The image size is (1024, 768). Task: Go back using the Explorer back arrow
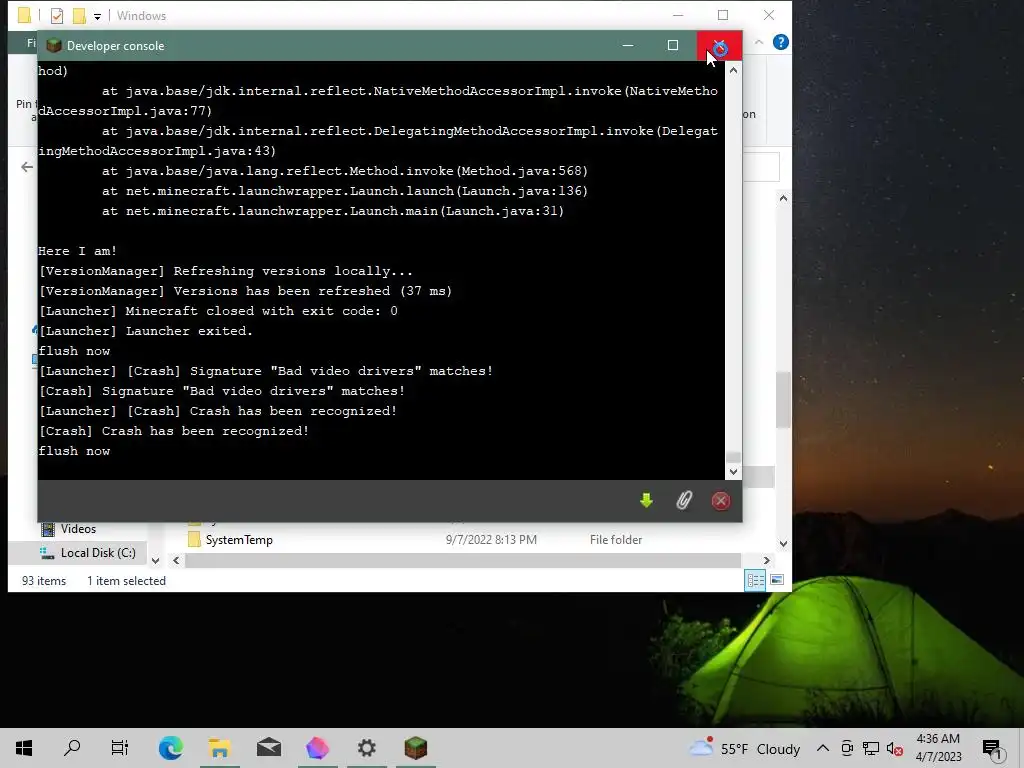click(27, 167)
